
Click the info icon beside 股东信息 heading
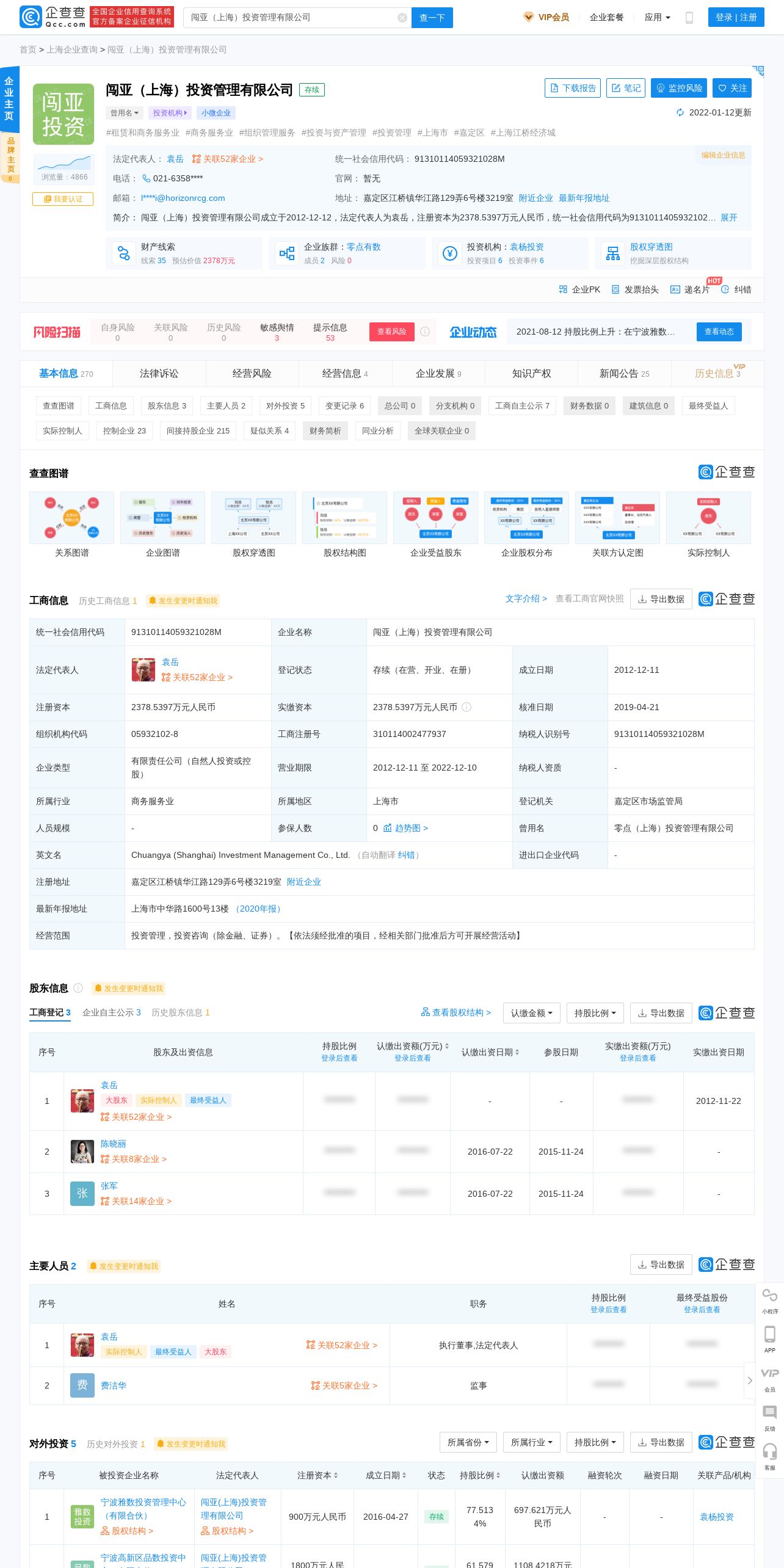click(78, 988)
